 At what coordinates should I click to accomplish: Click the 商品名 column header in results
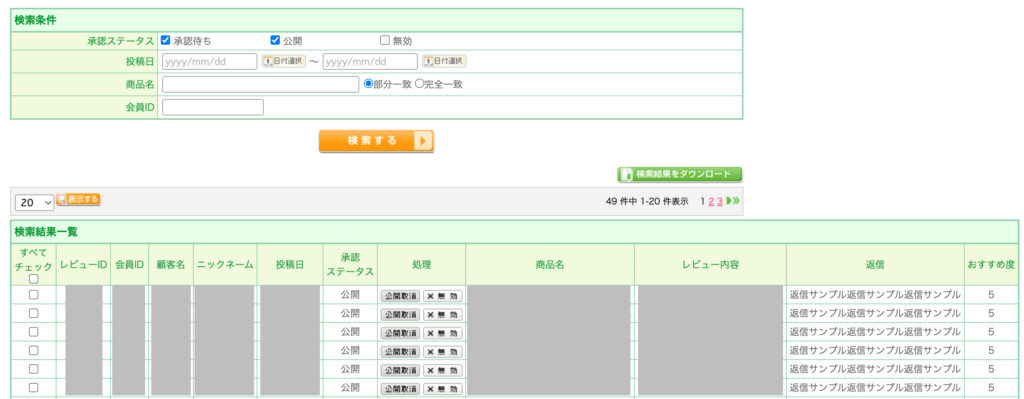click(550, 264)
